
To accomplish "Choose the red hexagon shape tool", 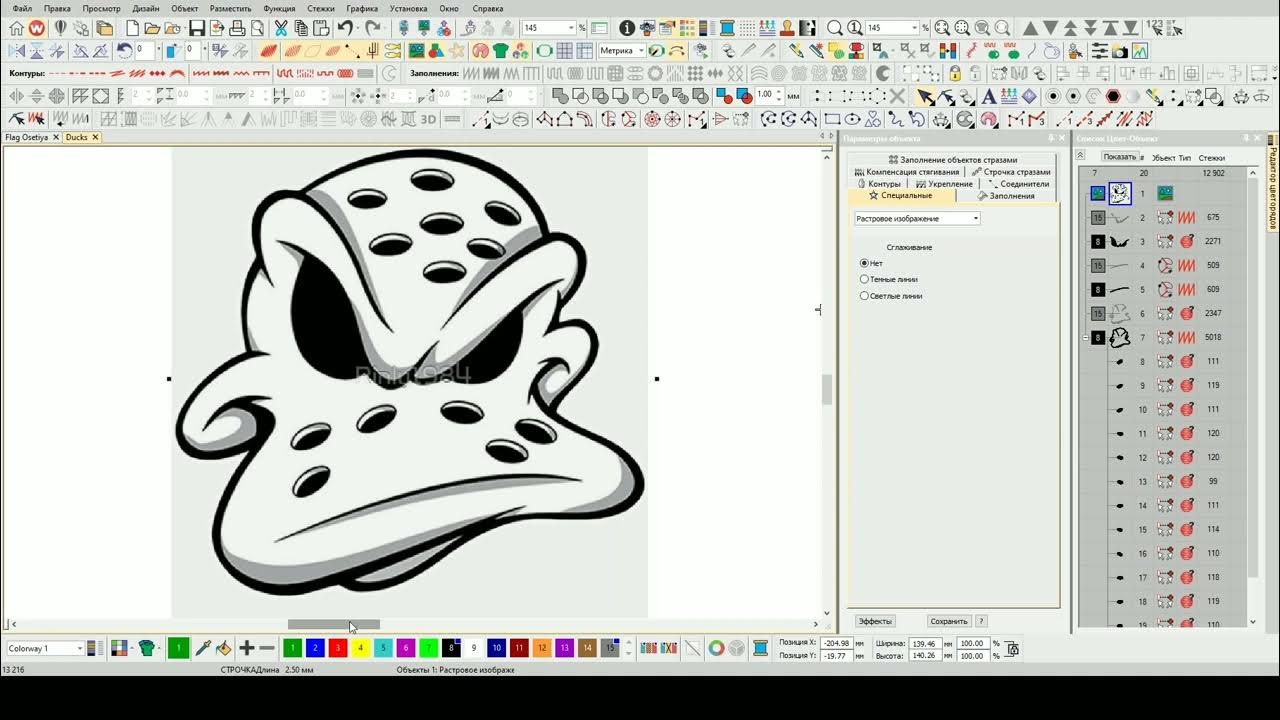I will point(1113,96).
